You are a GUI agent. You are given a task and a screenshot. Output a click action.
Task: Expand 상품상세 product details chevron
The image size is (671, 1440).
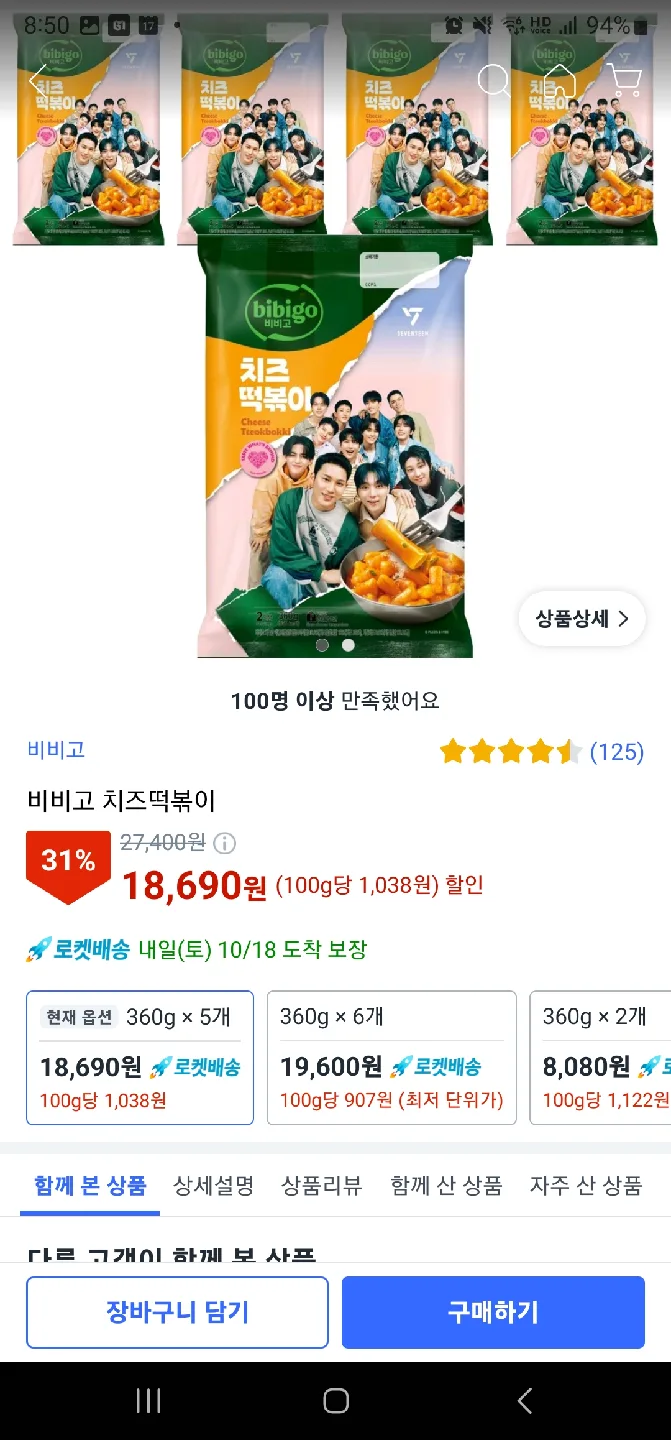tap(582, 618)
